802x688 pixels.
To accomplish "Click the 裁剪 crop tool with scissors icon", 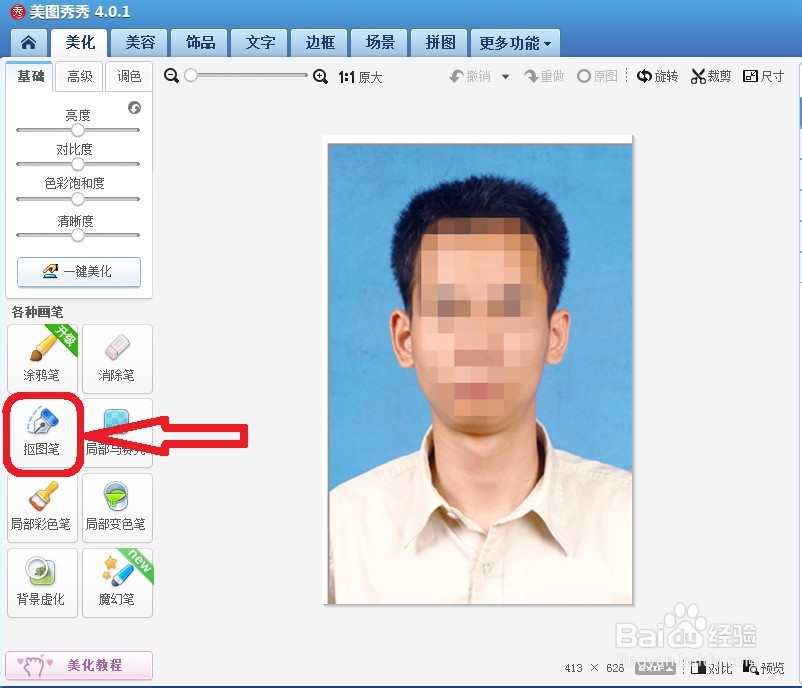I will (x=710, y=75).
